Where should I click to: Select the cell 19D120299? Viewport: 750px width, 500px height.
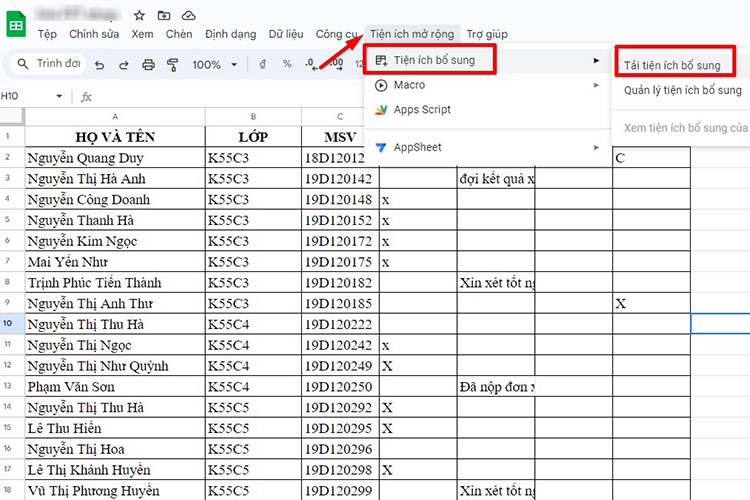click(340, 490)
